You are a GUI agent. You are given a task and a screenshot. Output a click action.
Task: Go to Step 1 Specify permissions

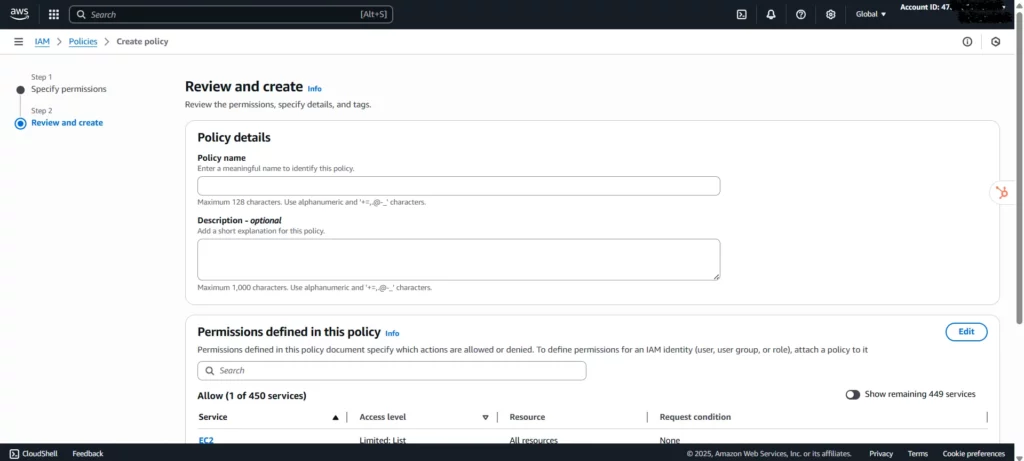[68, 89]
